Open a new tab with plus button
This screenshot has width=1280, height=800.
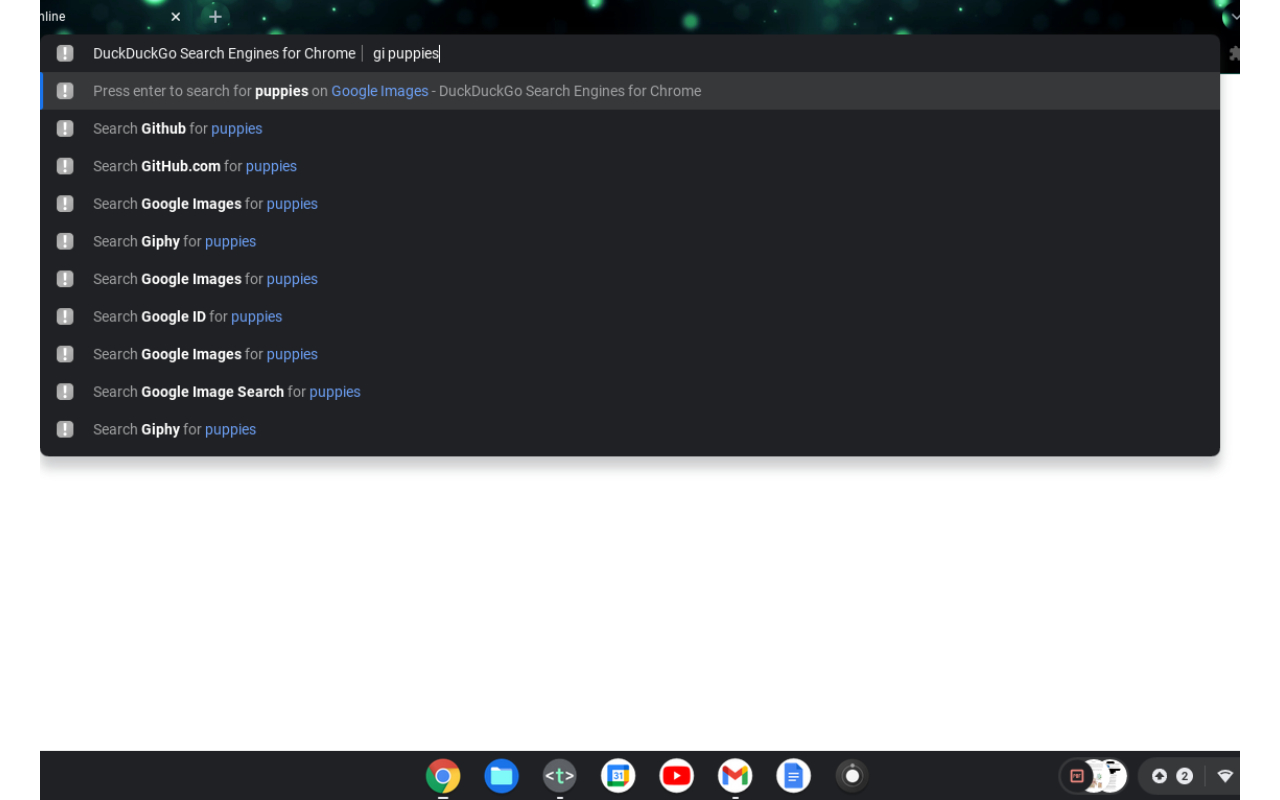(x=215, y=17)
